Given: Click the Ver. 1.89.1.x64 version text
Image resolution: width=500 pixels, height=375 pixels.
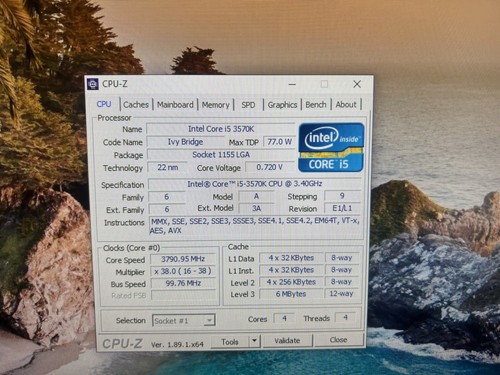Looking at the screenshot, I should [177, 344].
